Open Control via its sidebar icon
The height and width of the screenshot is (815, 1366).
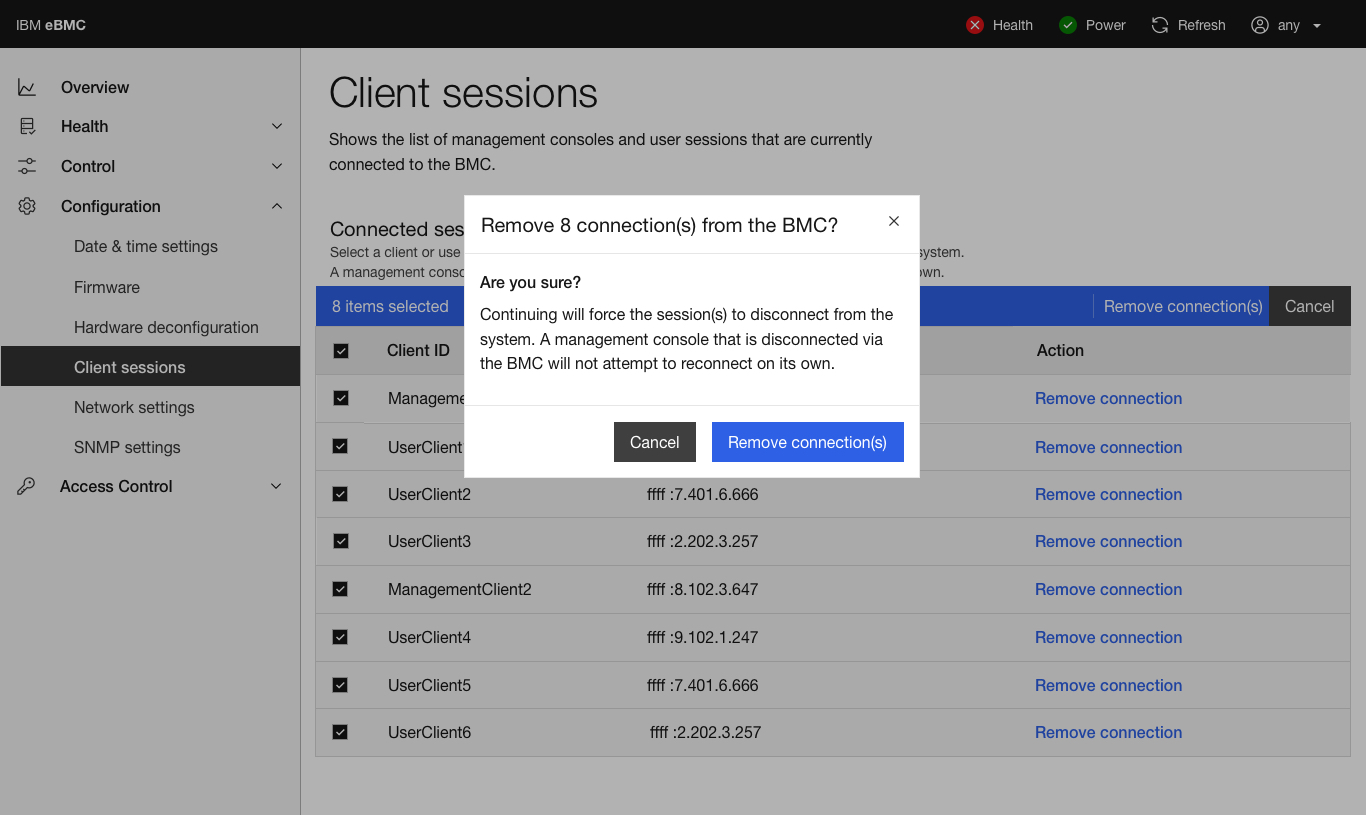pyautogui.click(x=26, y=166)
